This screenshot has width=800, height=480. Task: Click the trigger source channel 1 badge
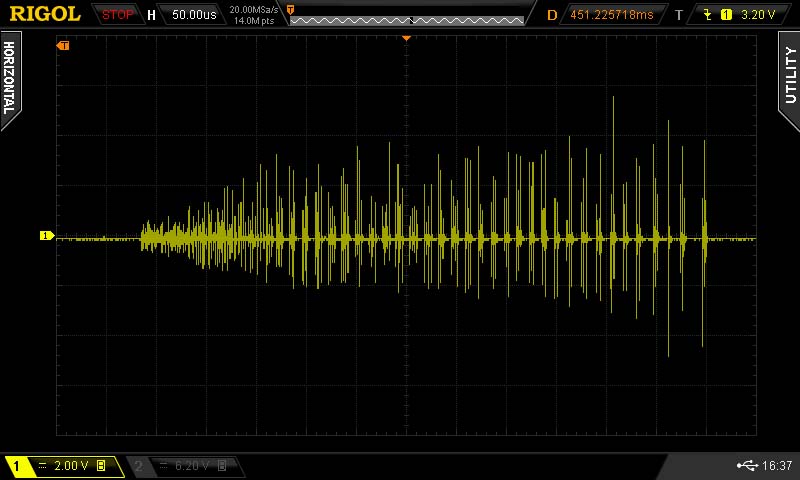tap(726, 15)
